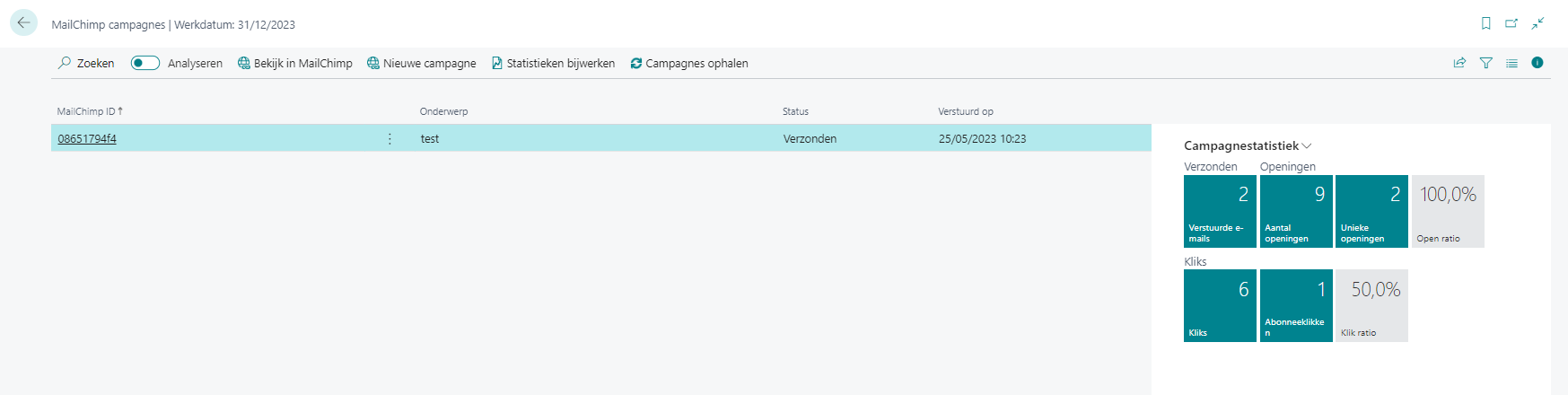Click the Zoeken search button
1568x395 pixels.
point(86,63)
